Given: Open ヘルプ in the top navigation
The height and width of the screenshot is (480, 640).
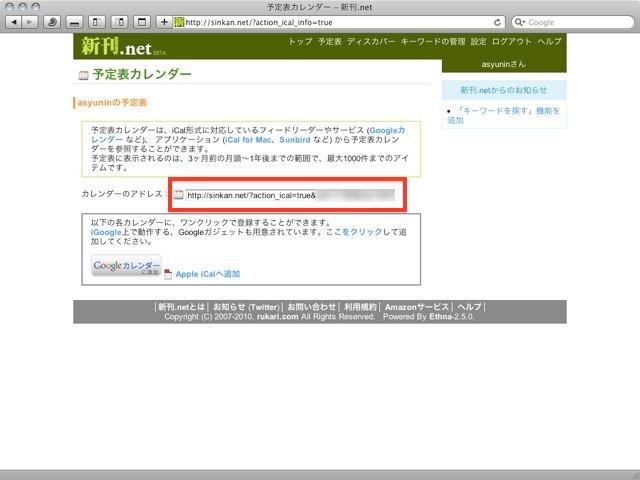Looking at the screenshot, I should (549, 42).
